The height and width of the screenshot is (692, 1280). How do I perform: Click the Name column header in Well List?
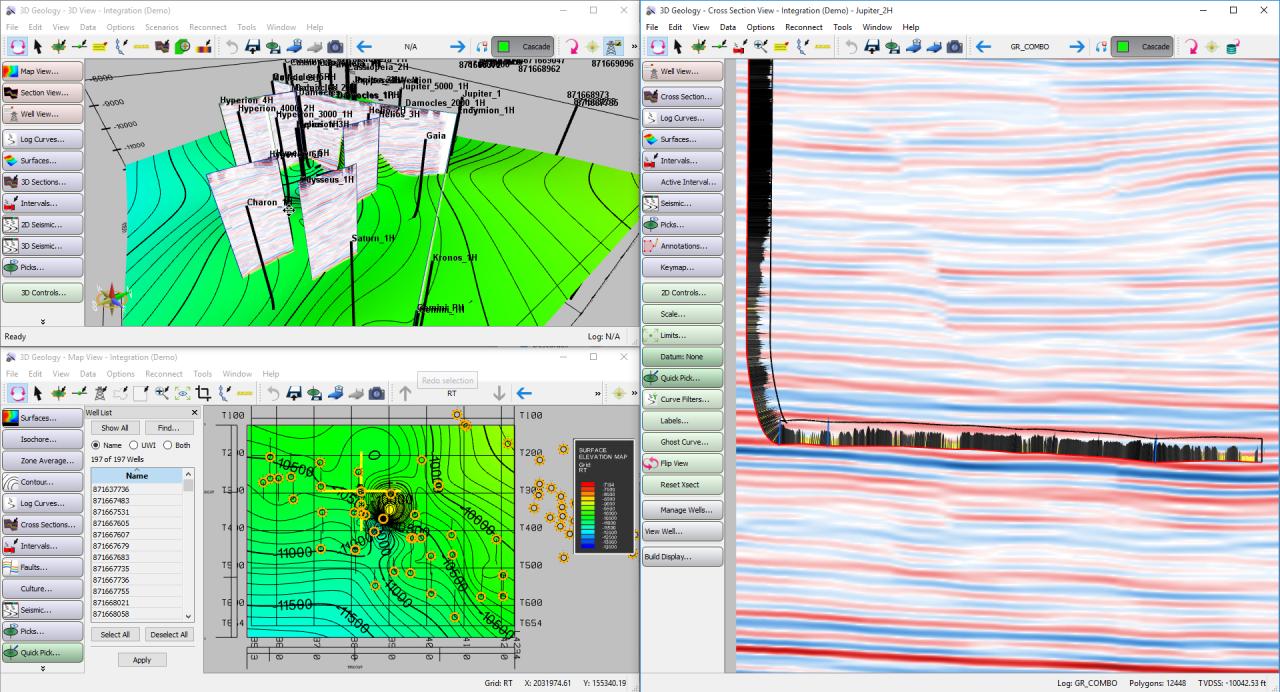click(137, 476)
